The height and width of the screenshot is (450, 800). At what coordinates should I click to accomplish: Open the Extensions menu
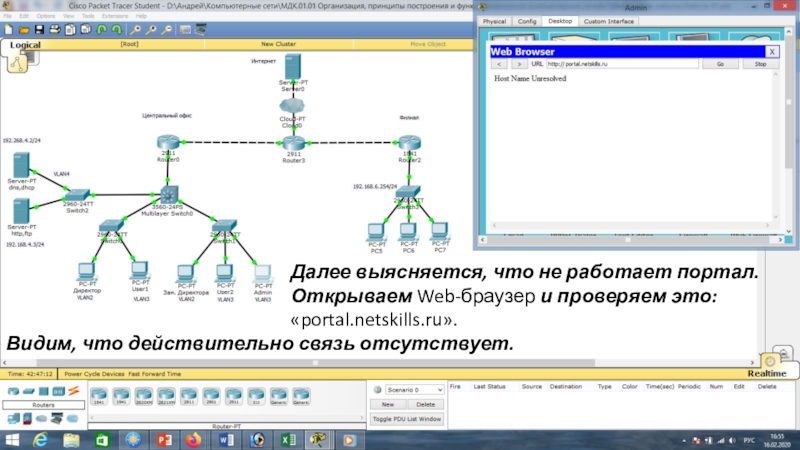tap(115, 16)
